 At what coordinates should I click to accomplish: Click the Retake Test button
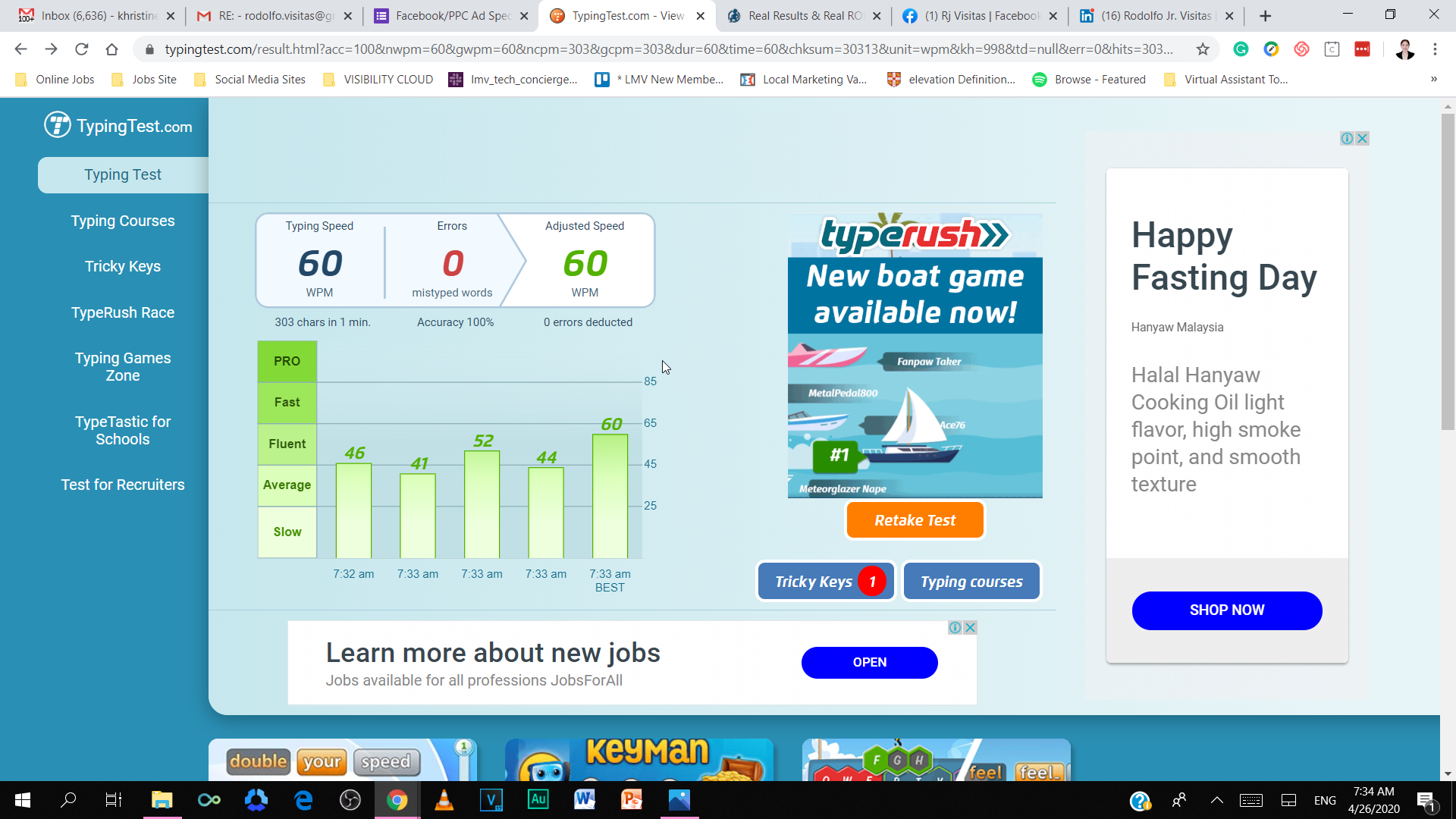click(915, 520)
